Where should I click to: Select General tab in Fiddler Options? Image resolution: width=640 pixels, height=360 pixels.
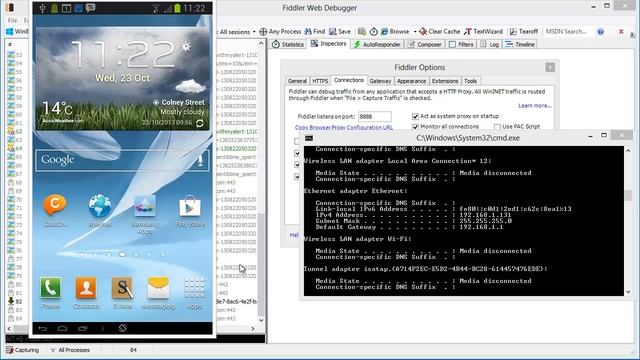tap(297, 81)
